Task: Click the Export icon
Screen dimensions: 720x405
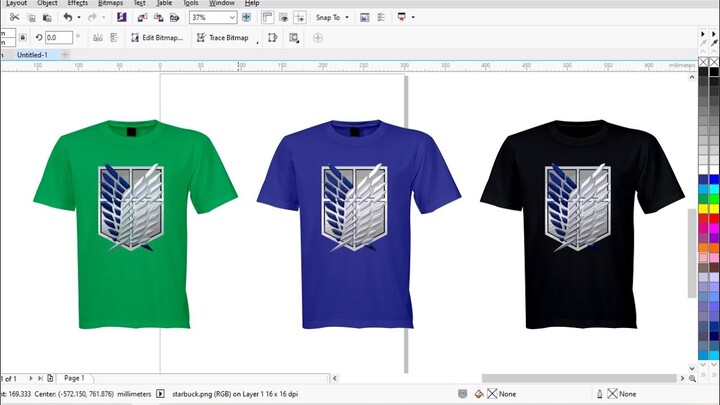Action: (158, 17)
